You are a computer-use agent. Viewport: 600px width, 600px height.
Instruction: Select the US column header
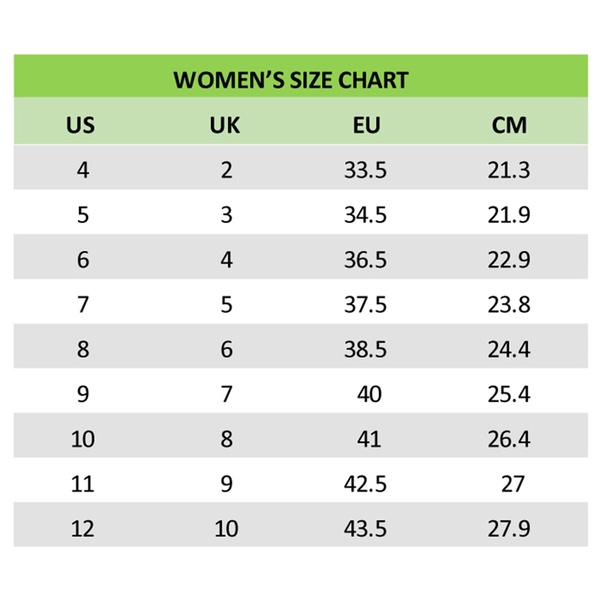(x=81, y=126)
